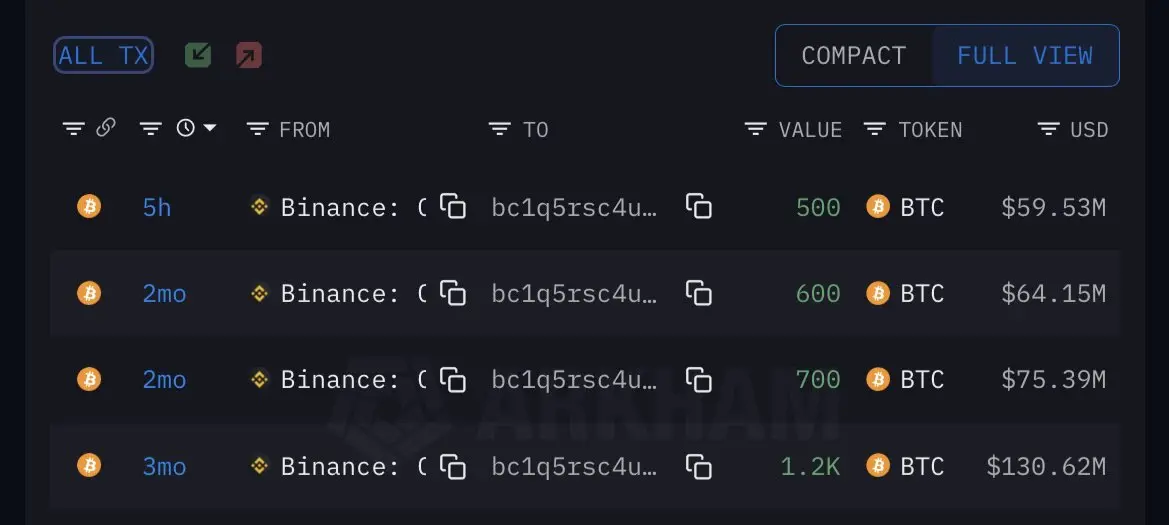
Task: Switch to COMPACT view
Action: [854, 56]
